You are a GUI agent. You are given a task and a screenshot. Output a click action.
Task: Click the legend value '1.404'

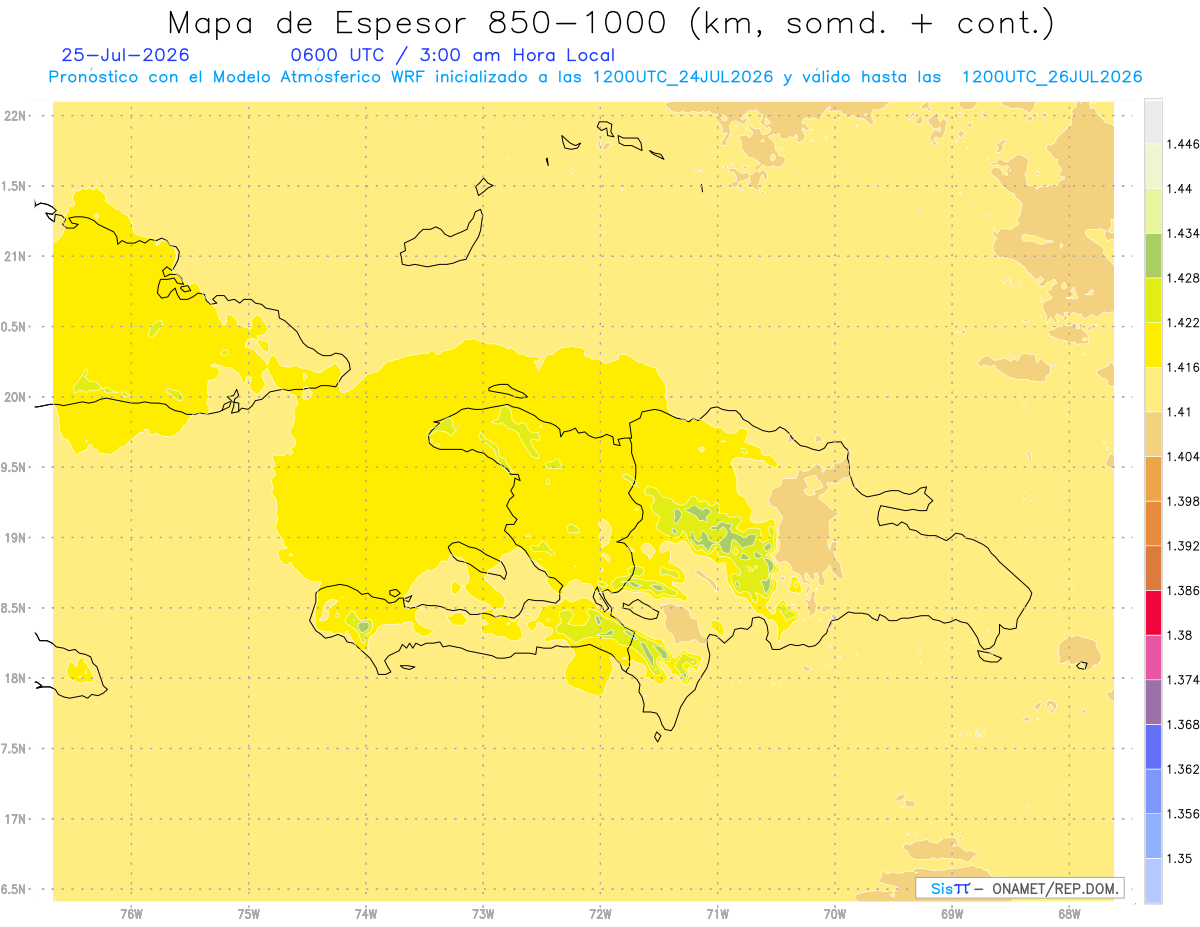(1183, 456)
